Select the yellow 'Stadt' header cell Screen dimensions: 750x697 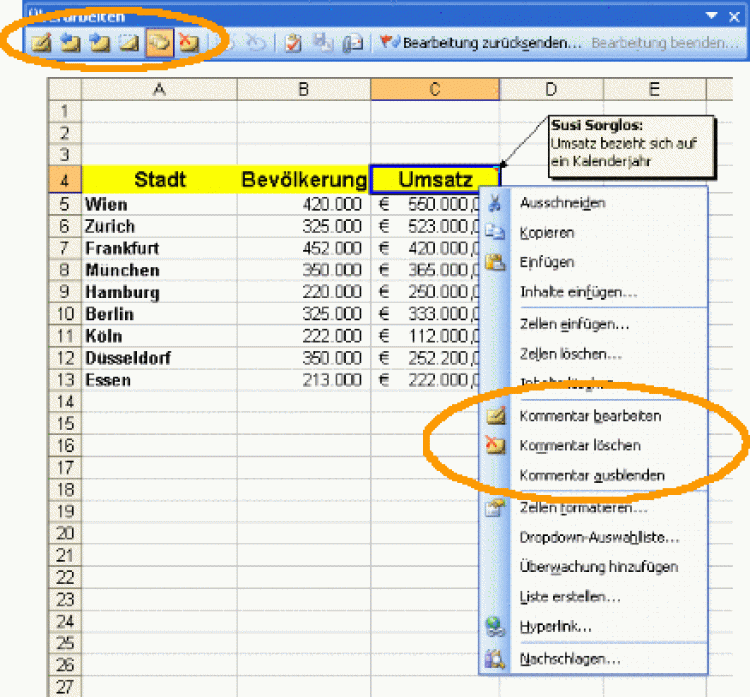pyautogui.click(x=160, y=180)
